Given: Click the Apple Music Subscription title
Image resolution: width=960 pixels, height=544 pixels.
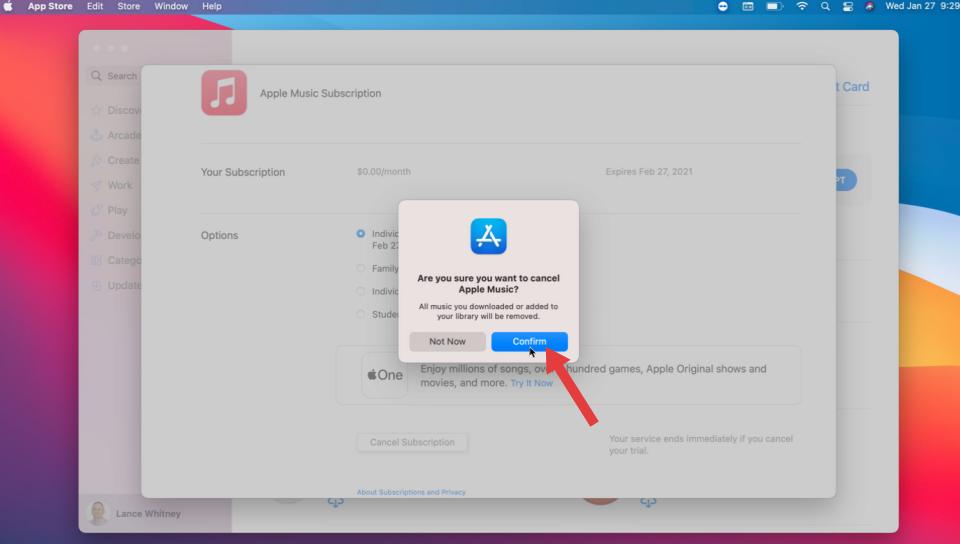Looking at the screenshot, I should pyautogui.click(x=320, y=94).
